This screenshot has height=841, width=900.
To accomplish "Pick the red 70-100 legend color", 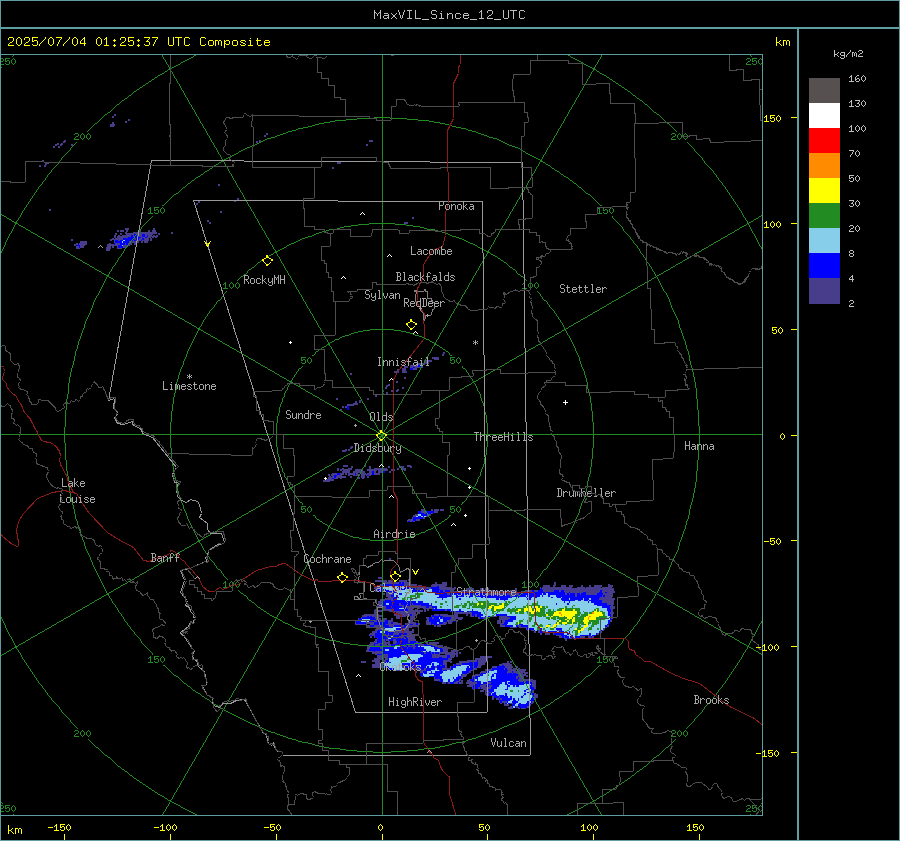I will point(824,141).
